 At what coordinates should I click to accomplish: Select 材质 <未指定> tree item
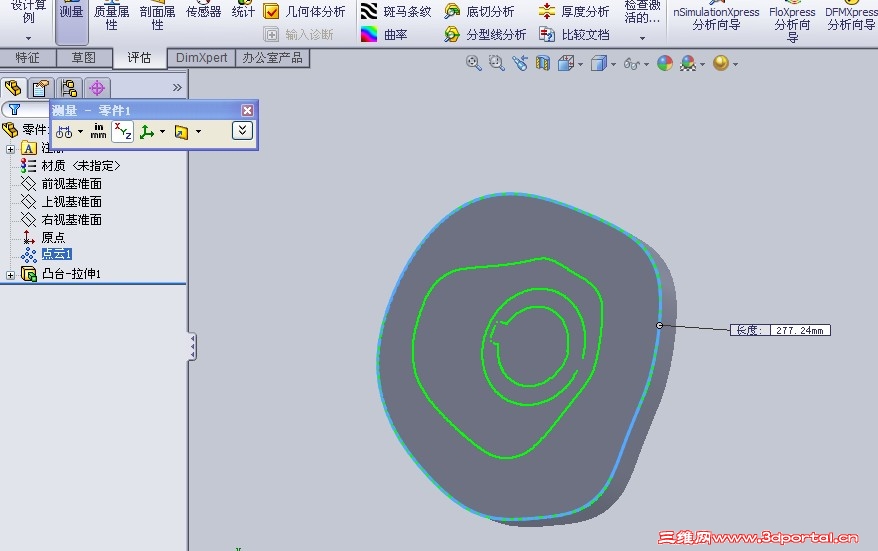click(x=71, y=166)
